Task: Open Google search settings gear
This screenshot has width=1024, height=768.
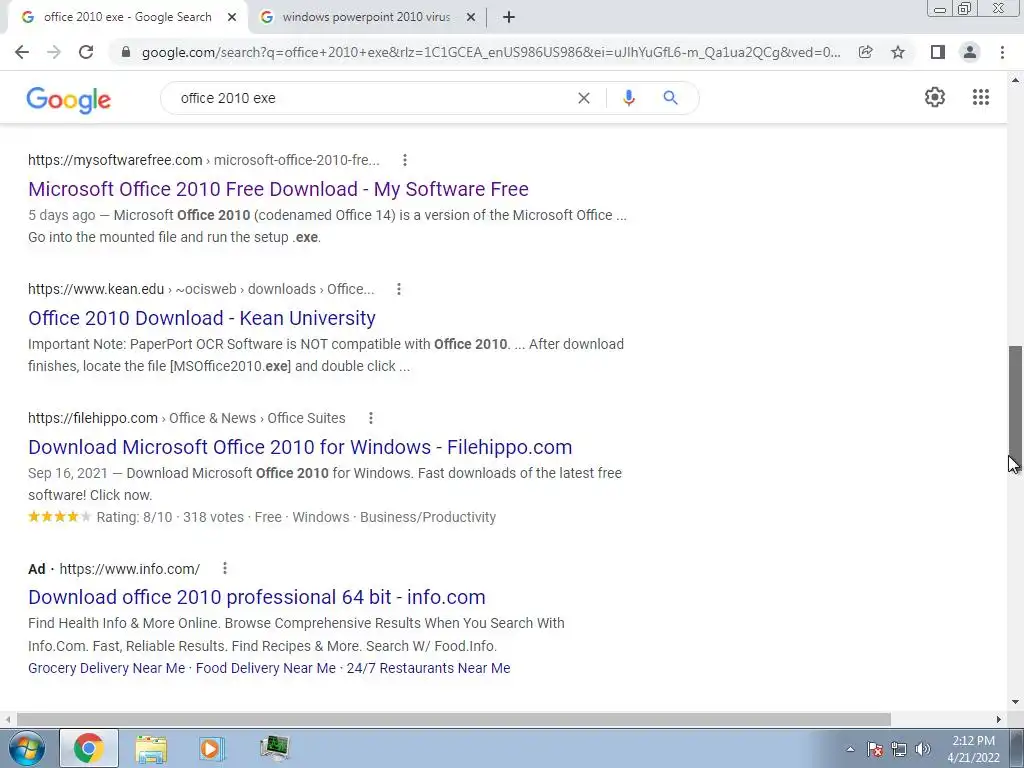Action: pyautogui.click(x=935, y=97)
